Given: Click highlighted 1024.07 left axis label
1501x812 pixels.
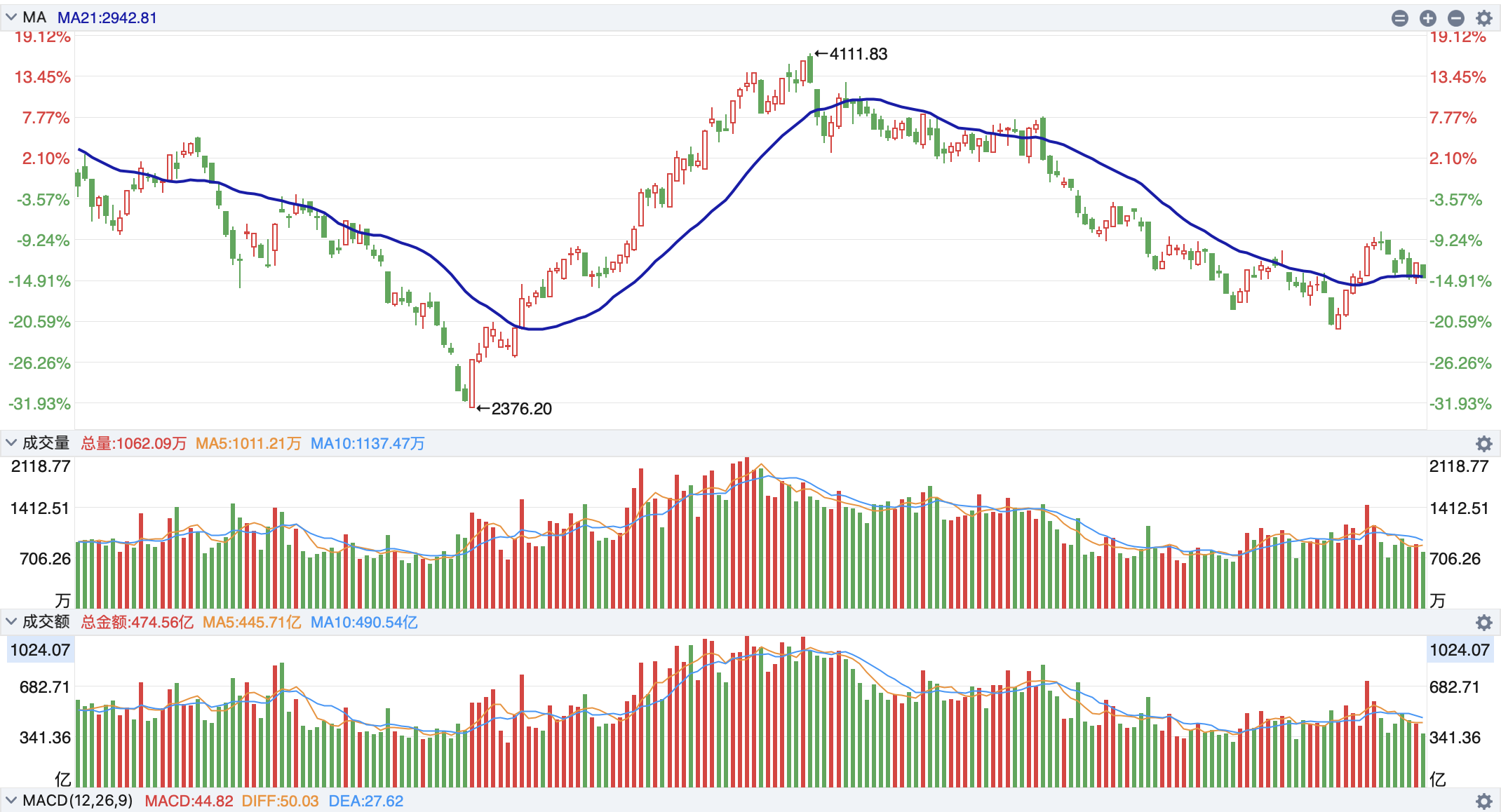Looking at the screenshot, I should (x=40, y=650).
